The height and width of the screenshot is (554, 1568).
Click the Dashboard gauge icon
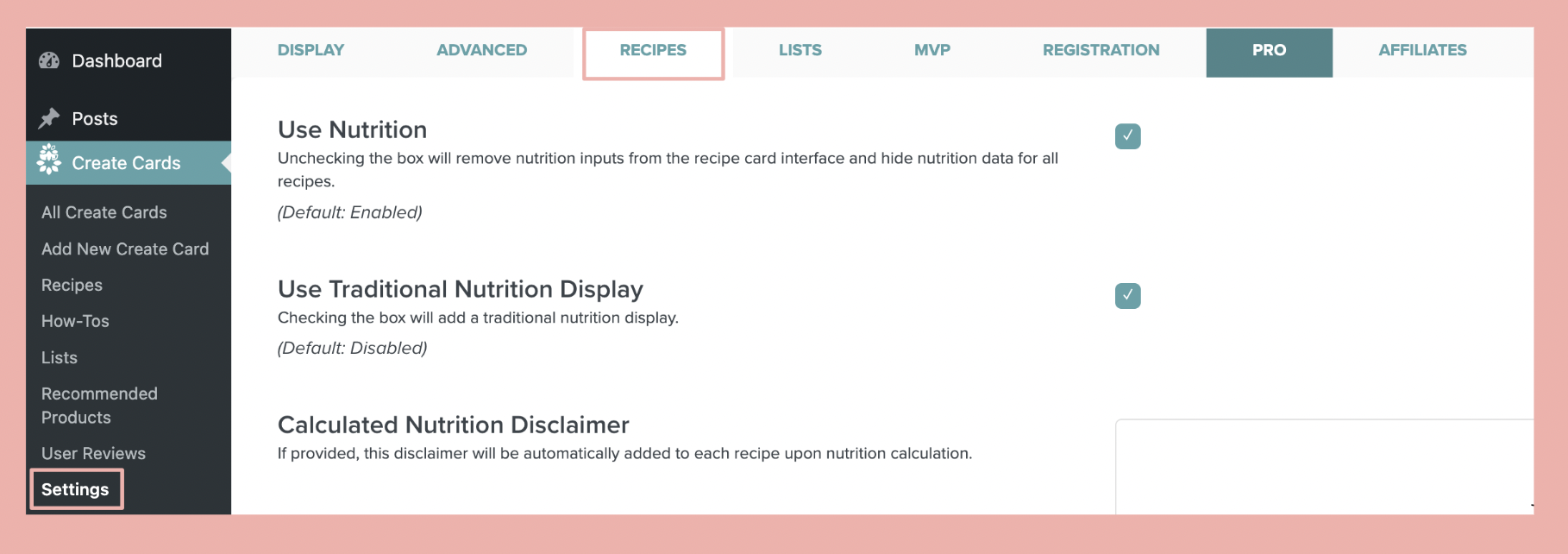49,60
